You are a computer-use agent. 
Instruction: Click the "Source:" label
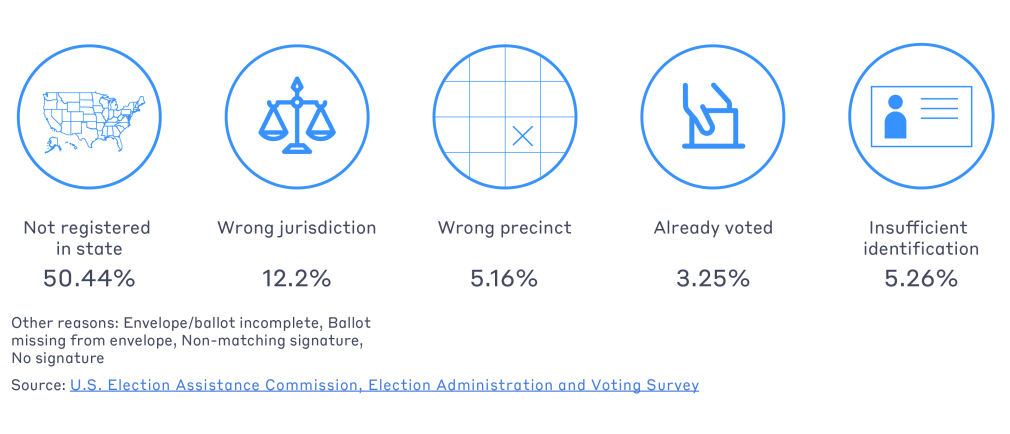tap(37, 385)
